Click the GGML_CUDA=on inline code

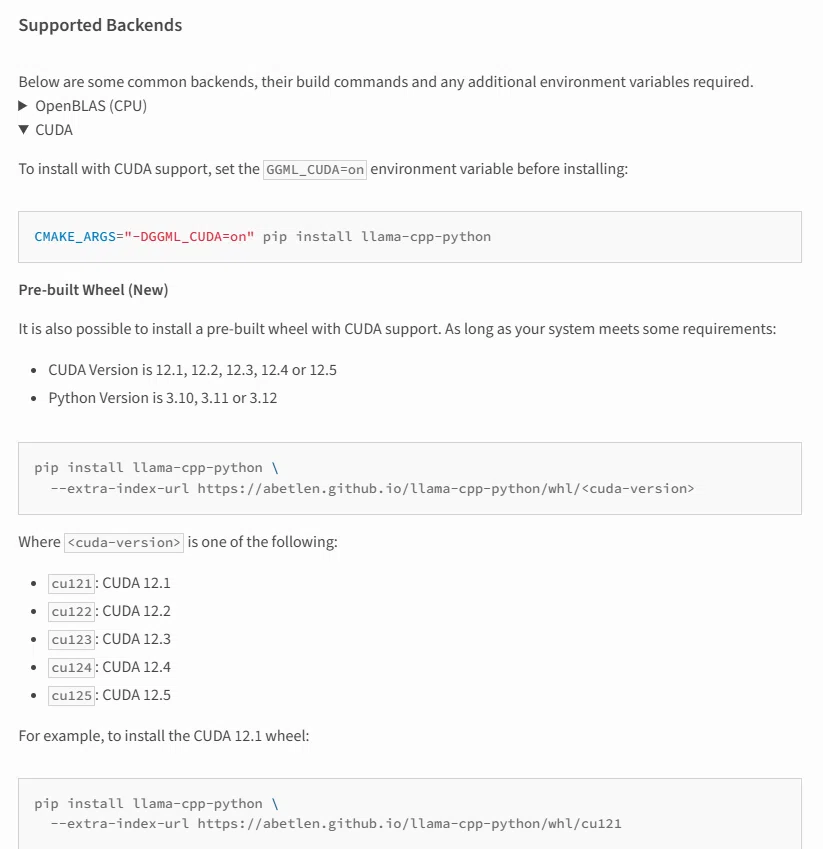tap(315, 169)
